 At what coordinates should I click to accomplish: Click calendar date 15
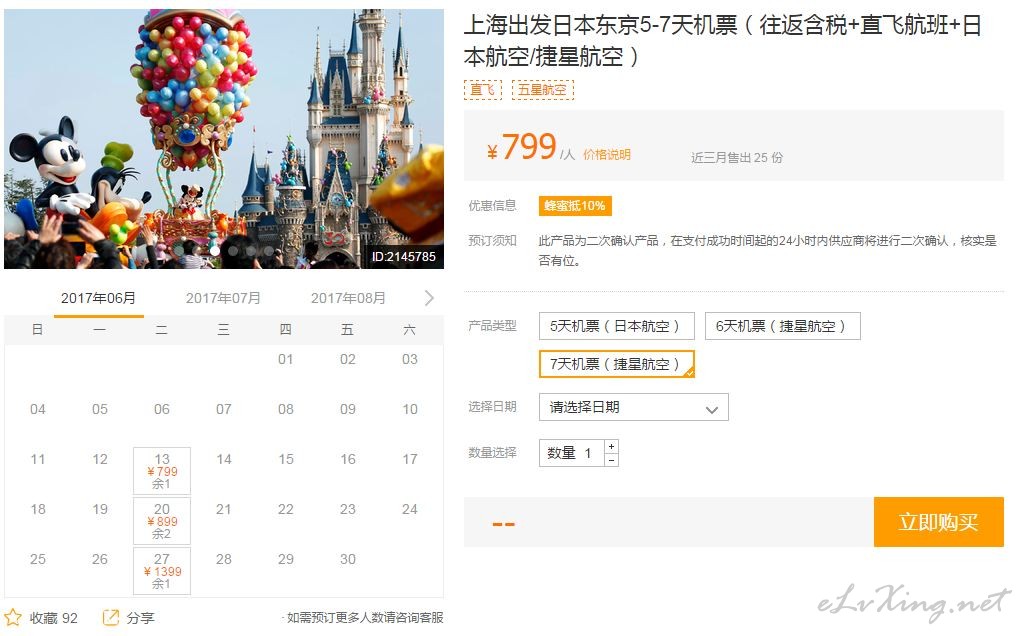(285, 459)
